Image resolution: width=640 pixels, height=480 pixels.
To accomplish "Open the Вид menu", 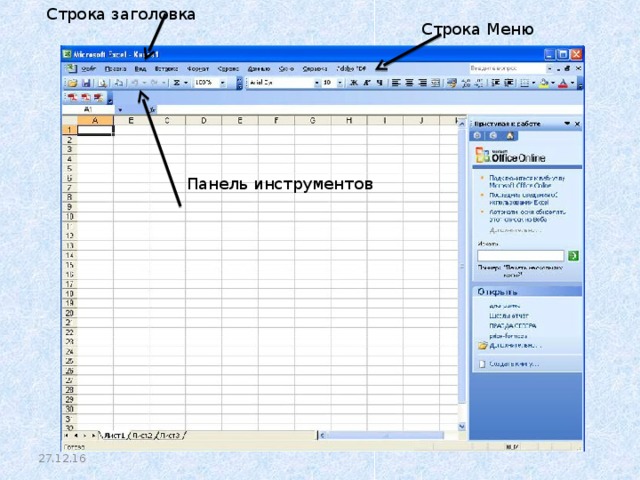I will pyautogui.click(x=140, y=69).
